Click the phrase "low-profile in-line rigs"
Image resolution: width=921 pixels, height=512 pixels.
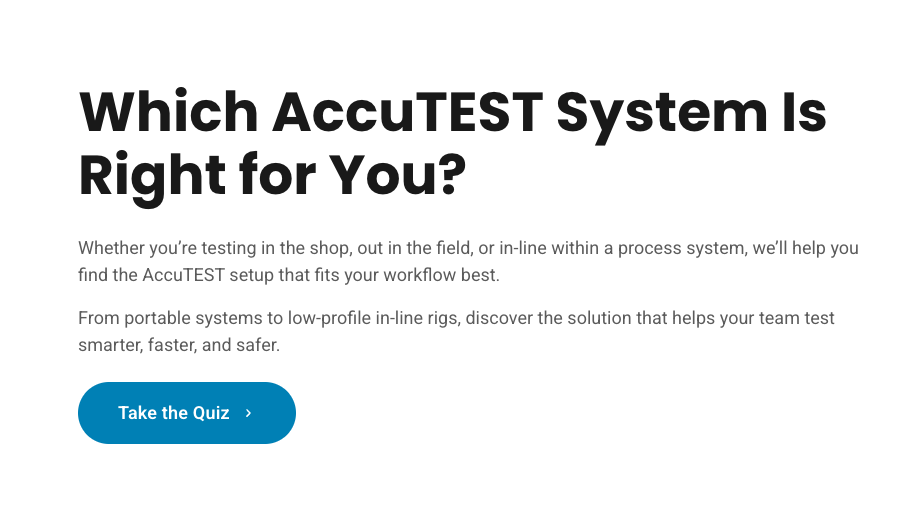point(366,319)
